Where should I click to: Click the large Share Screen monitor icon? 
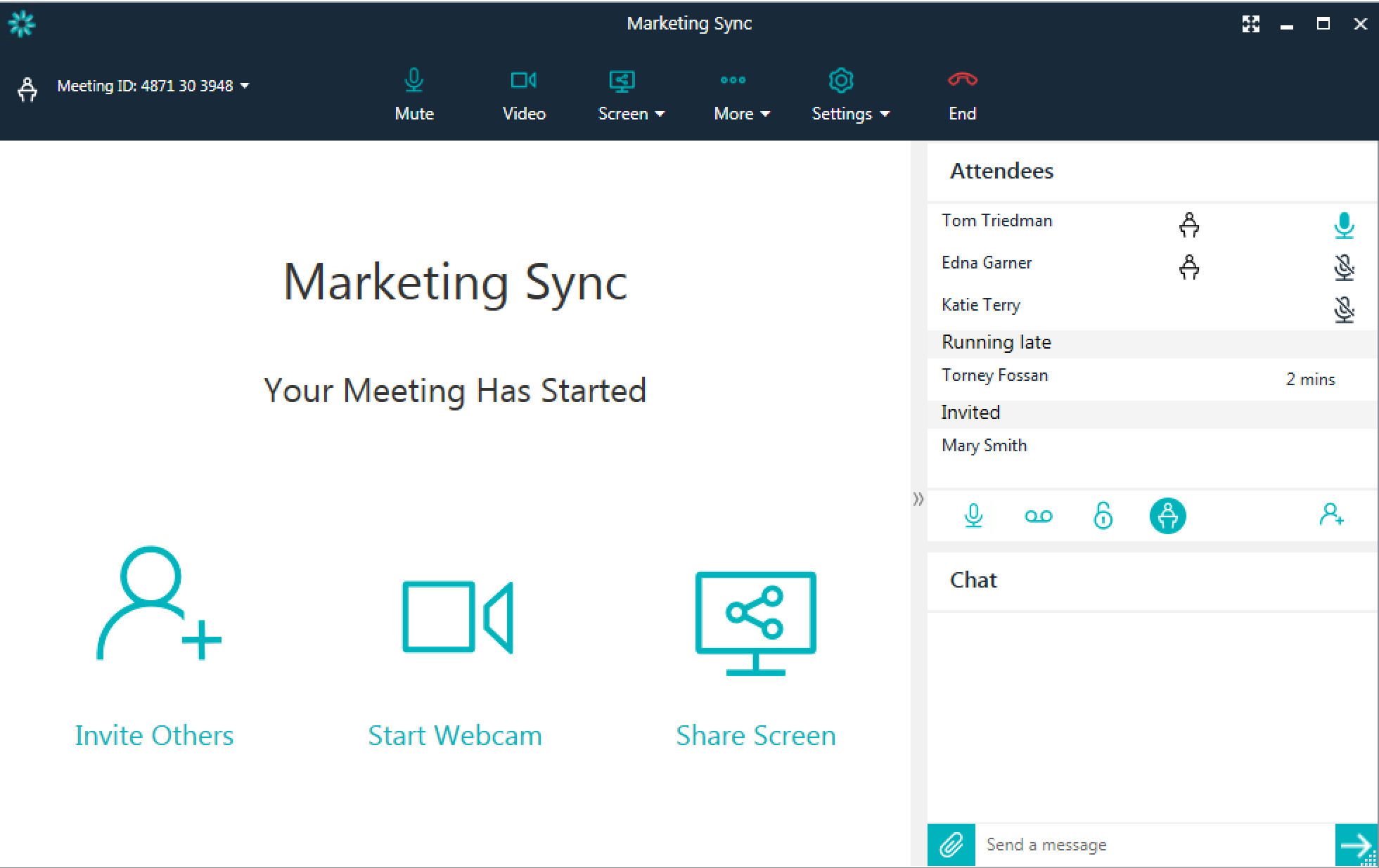pyautogui.click(x=755, y=623)
